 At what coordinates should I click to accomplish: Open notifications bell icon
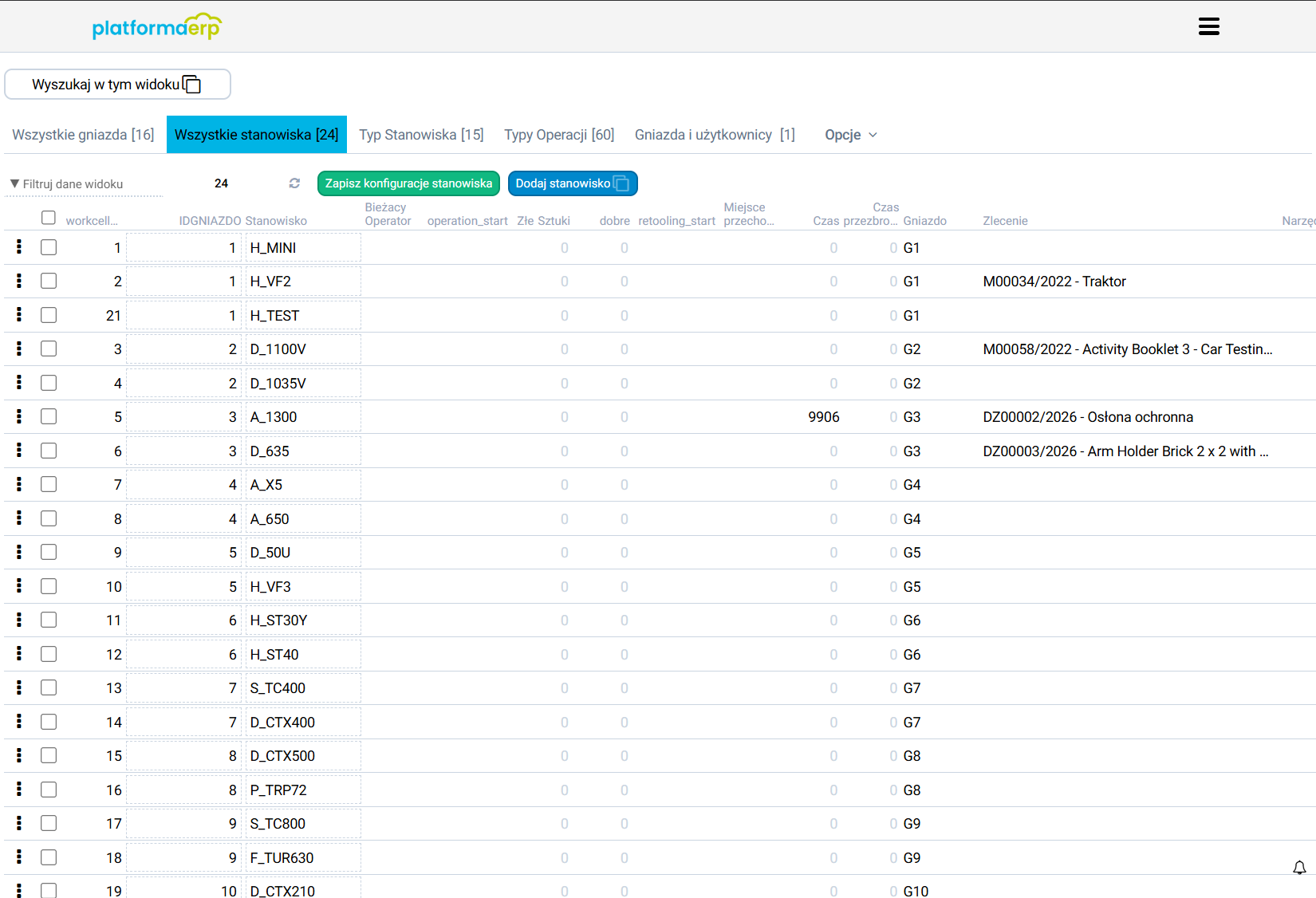[x=1299, y=868]
